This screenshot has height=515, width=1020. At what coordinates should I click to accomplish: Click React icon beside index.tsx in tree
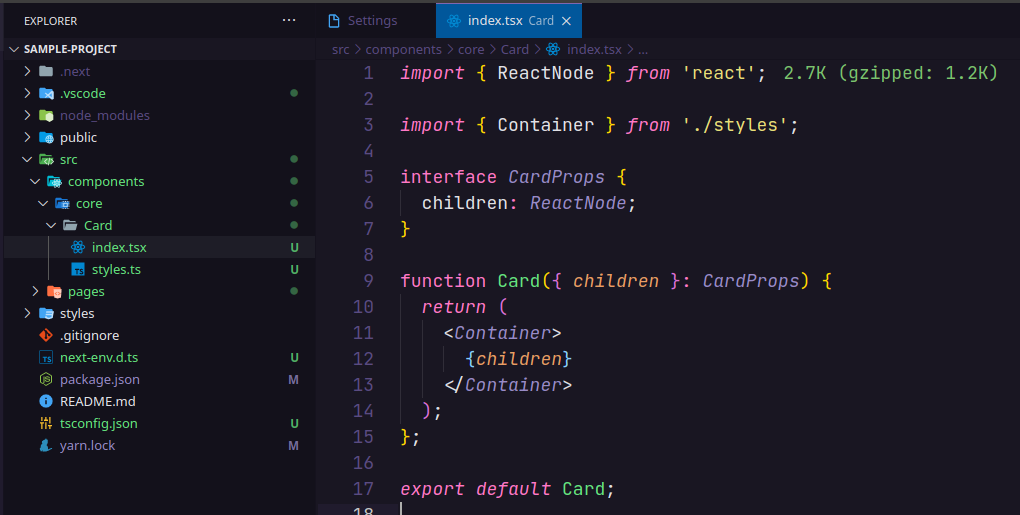pyautogui.click(x=78, y=247)
